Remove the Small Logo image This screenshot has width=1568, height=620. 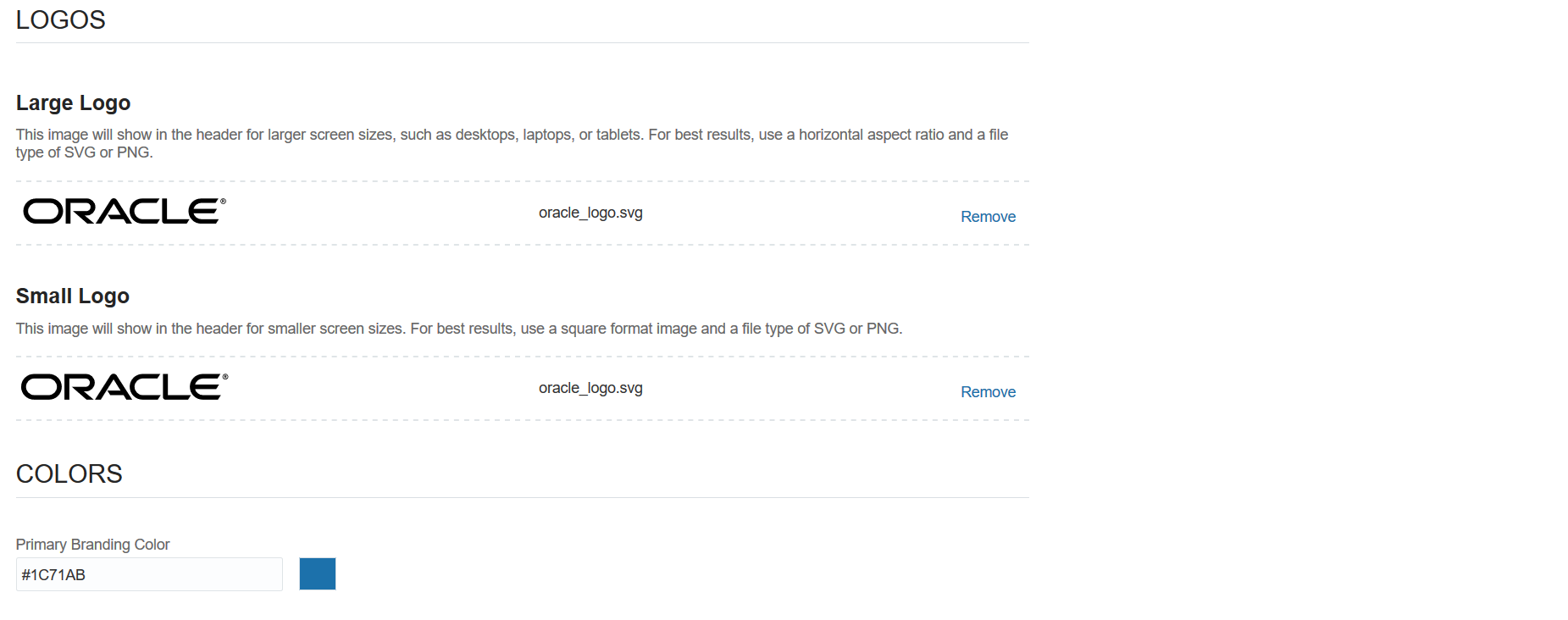(988, 392)
